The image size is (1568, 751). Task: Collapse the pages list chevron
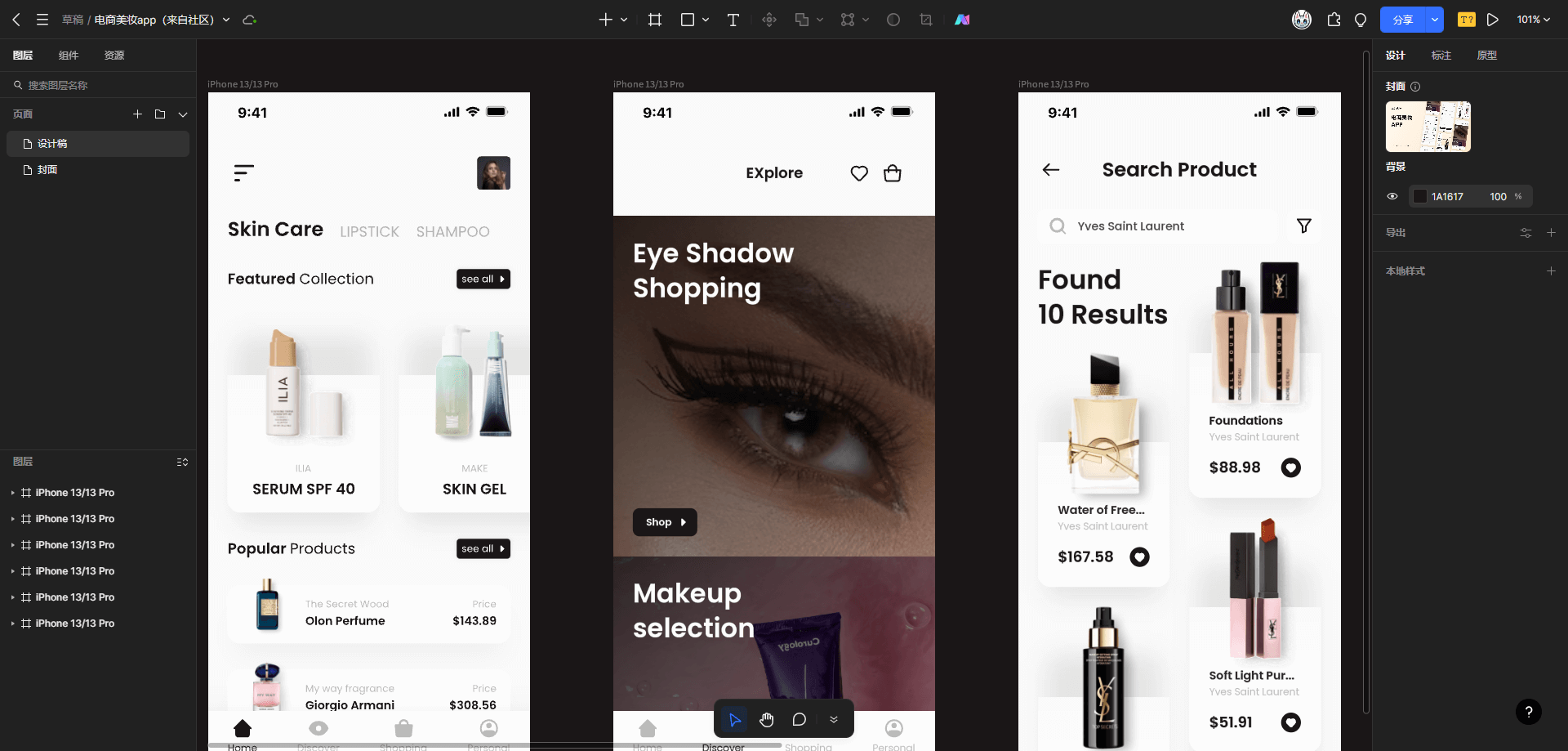tap(183, 114)
